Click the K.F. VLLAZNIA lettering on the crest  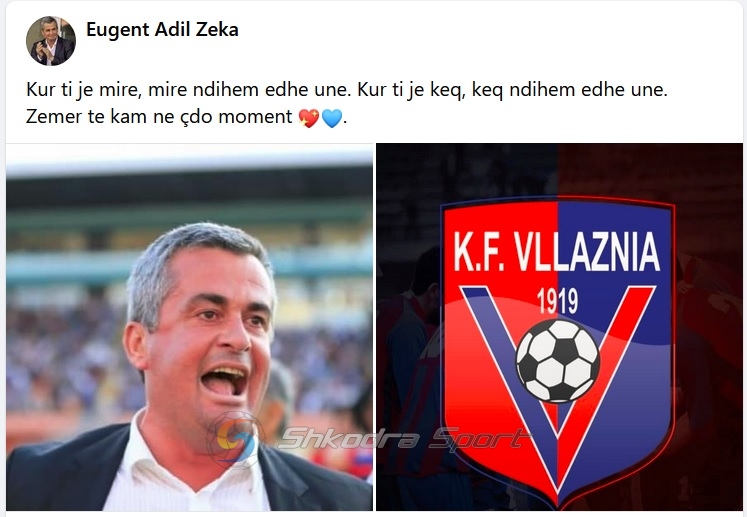pos(556,252)
